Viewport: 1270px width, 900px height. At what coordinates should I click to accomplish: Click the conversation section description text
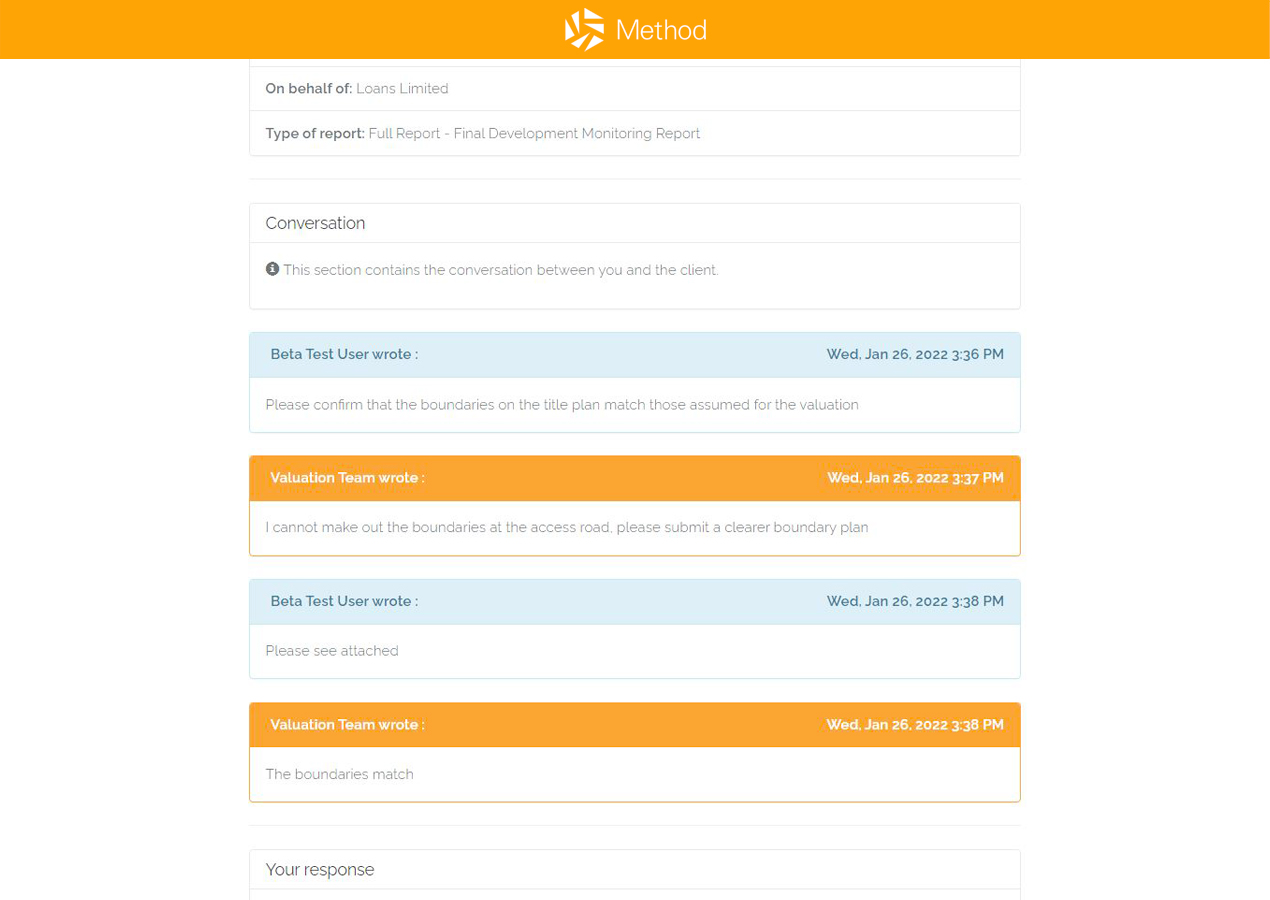500,270
